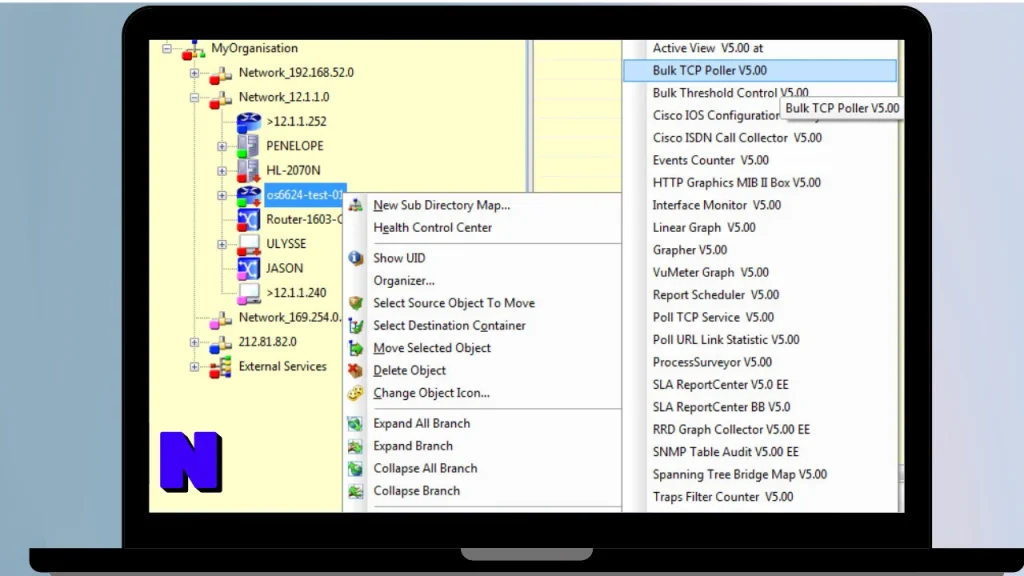This screenshot has width=1024, height=576.
Task: Click the PENELOPE server icon
Action: tap(248, 146)
